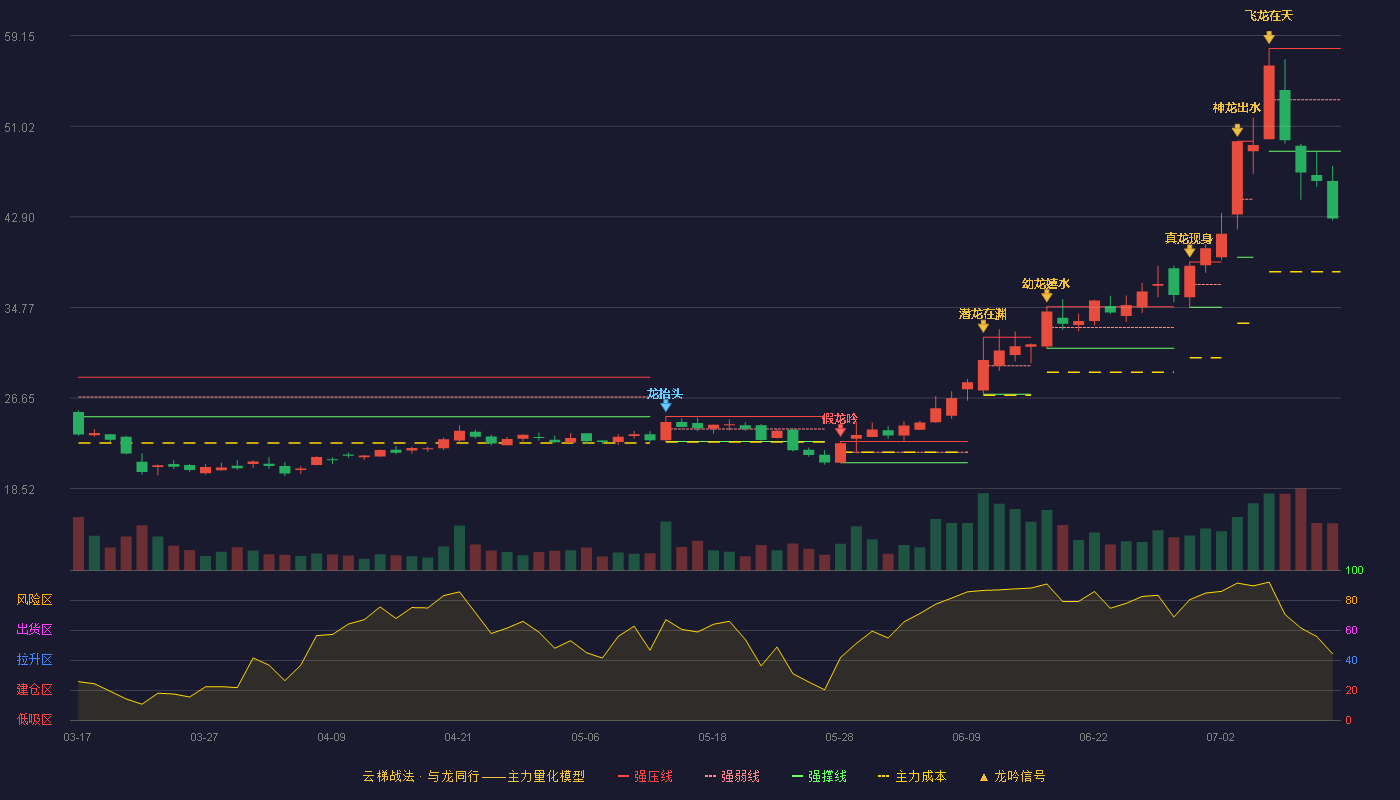Screen dimensions: 1400x800
Task: Select the blue 龙抬头 arrow marker
Action: pos(665,406)
